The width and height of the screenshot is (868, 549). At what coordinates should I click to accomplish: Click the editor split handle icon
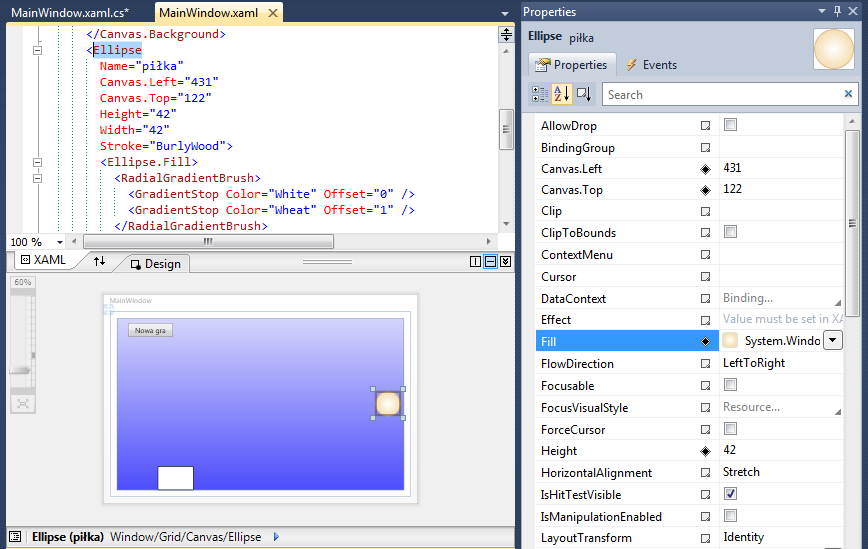pyautogui.click(x=506, y=35)
